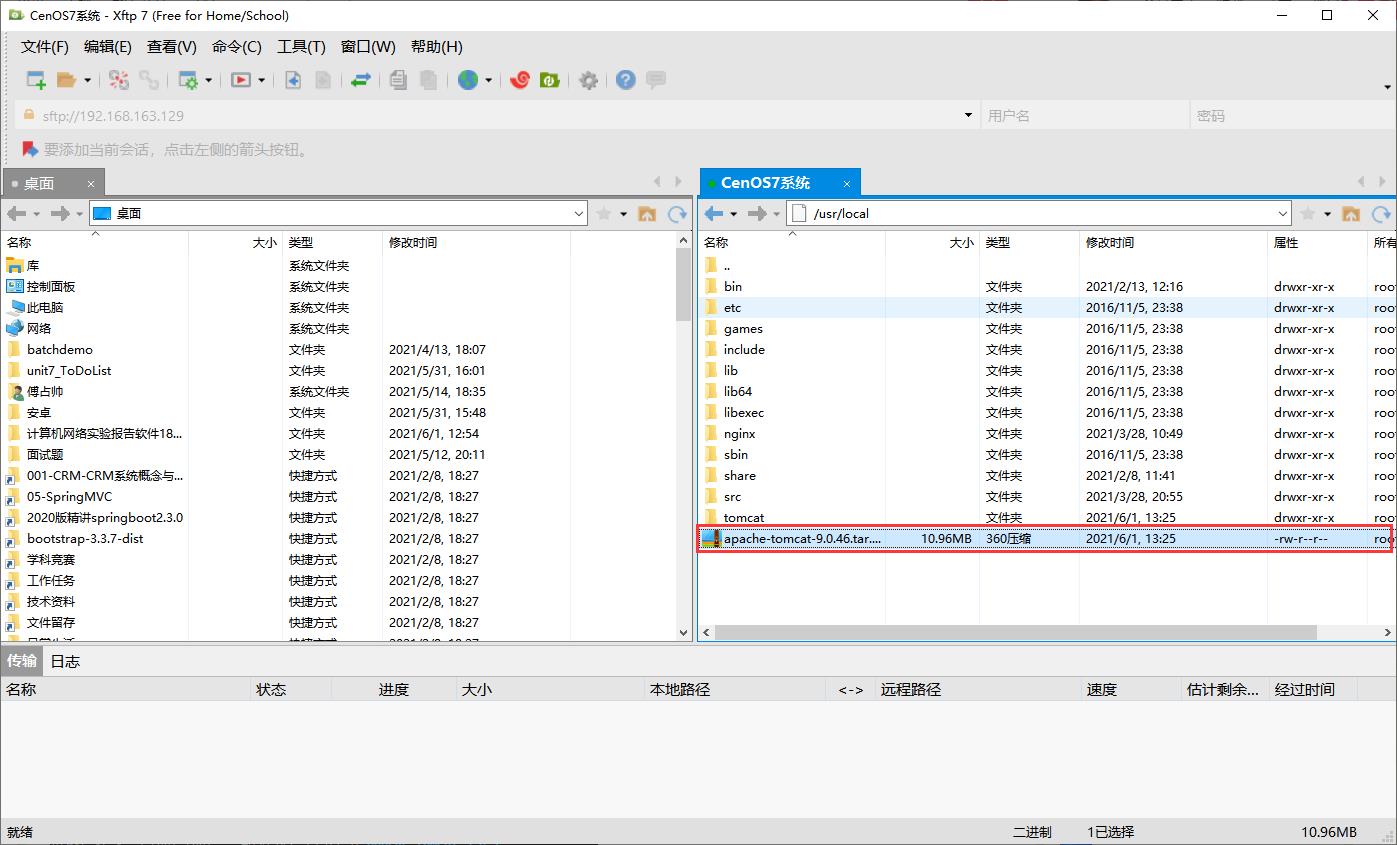Select apache-tomcat-9.0.46.tar file
The height and width of the screenshot is (845, 1397).
[1045, 539]
